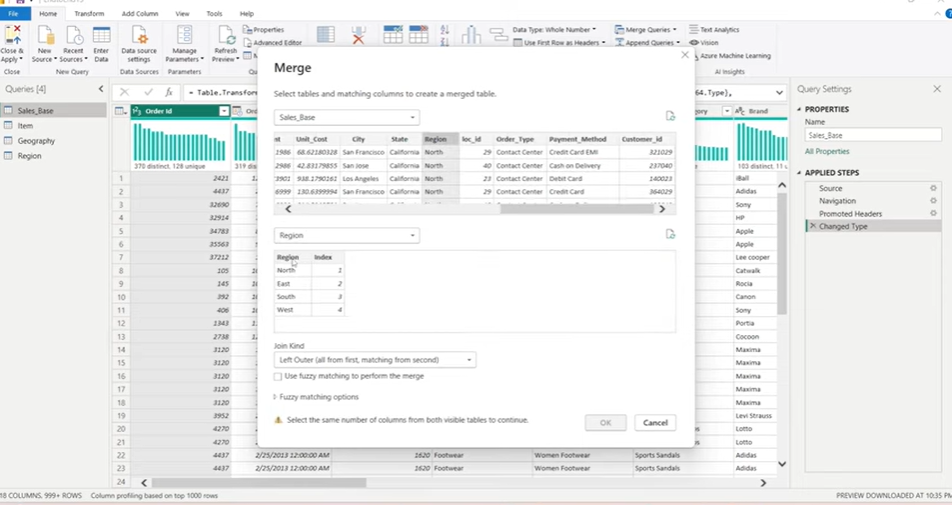The height and width of the screenshot is (505, 952).
Task: Collapse the Queries pane arrow
Action: [x=101, y=89]
